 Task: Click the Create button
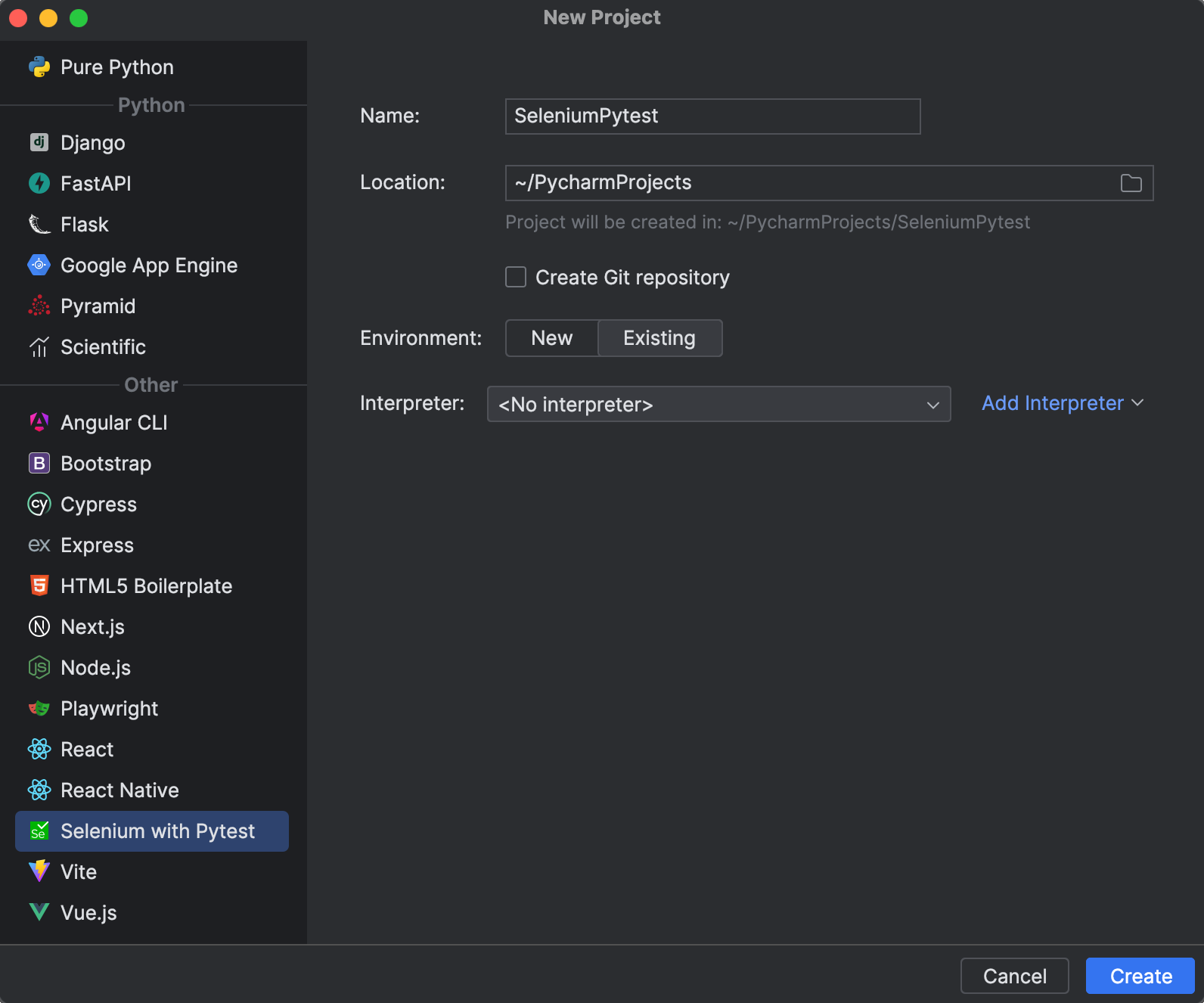1140,976
